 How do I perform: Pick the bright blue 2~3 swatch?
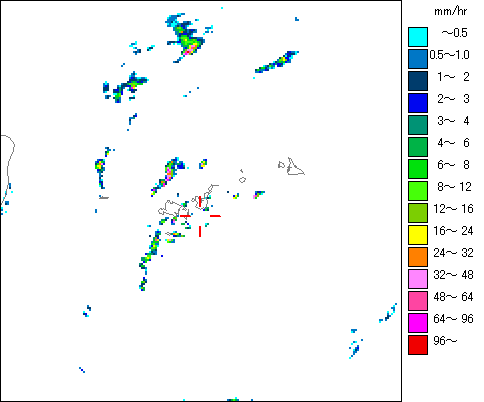pos(418,103)
